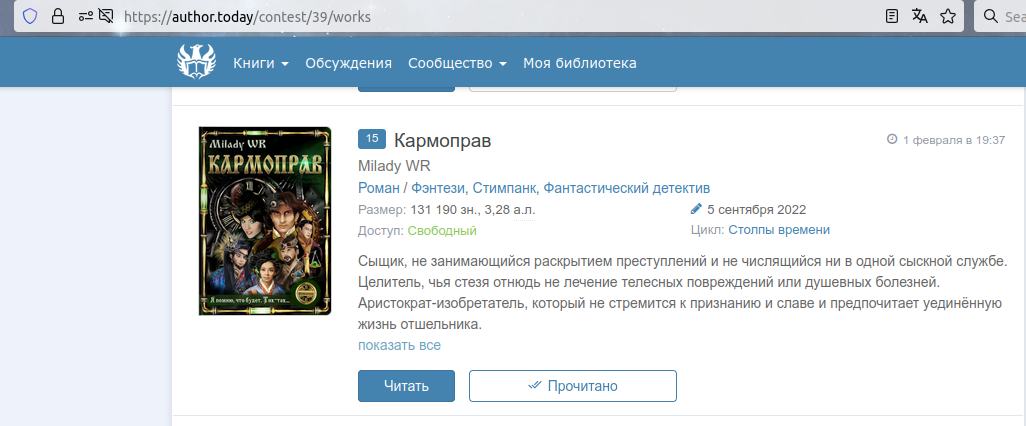Image resolution: width=1026 pixels, height=426 pixels.
Task: Click the 1 февраля в 19:37 timestamp
Action: [954, 140]
